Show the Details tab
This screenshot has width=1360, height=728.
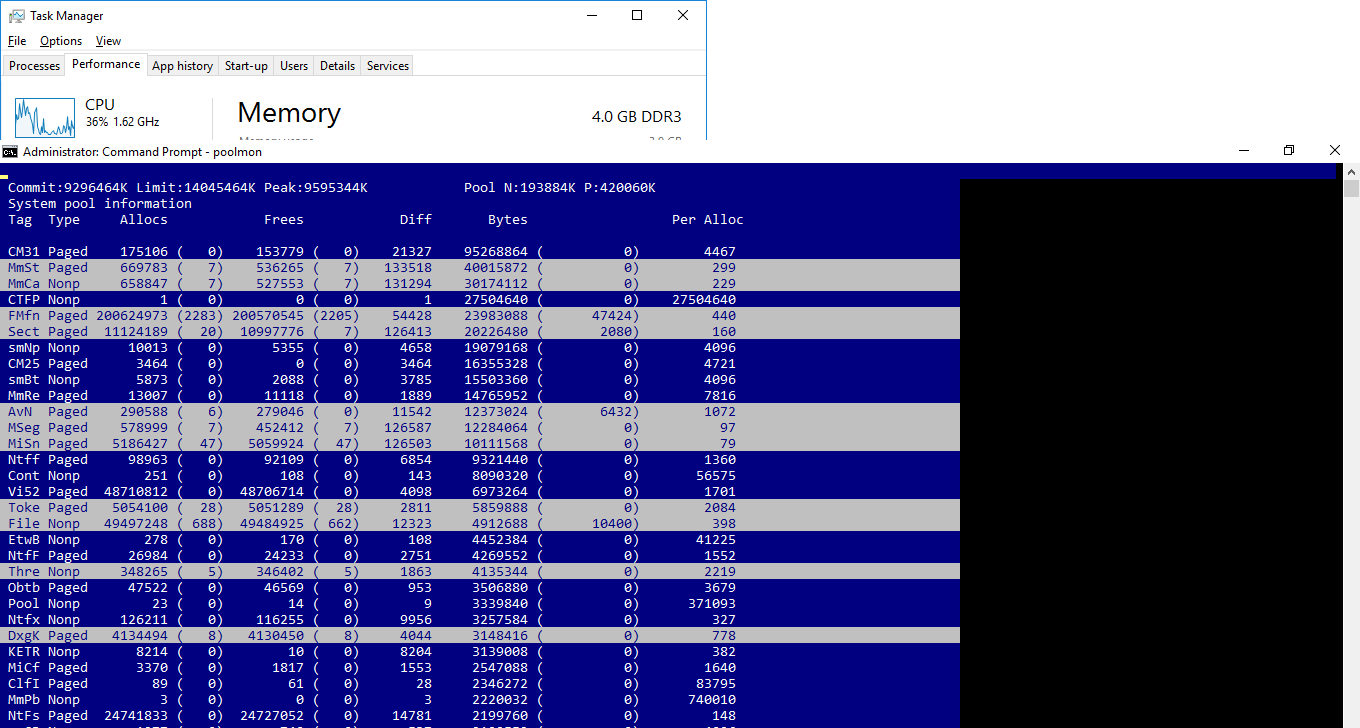(337, 66)
